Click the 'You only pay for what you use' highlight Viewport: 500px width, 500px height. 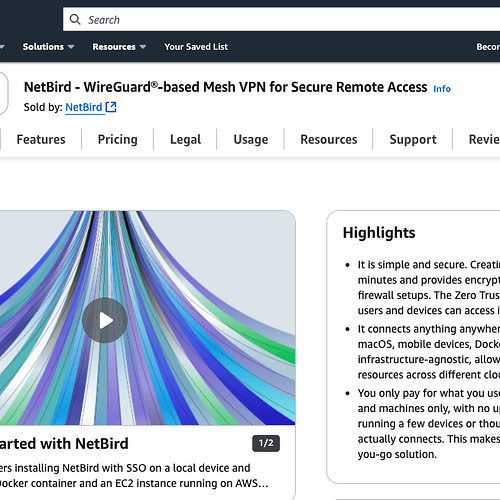(429, 424)
